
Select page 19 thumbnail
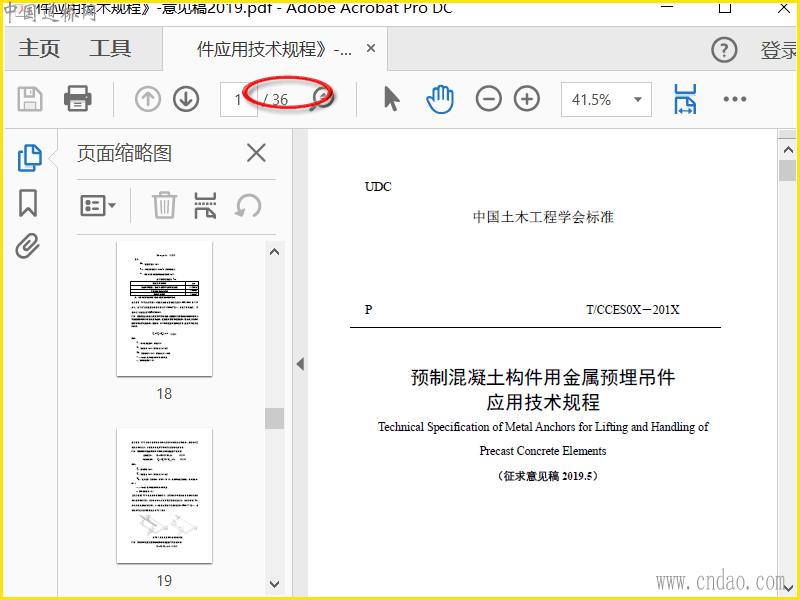[164, 495]
